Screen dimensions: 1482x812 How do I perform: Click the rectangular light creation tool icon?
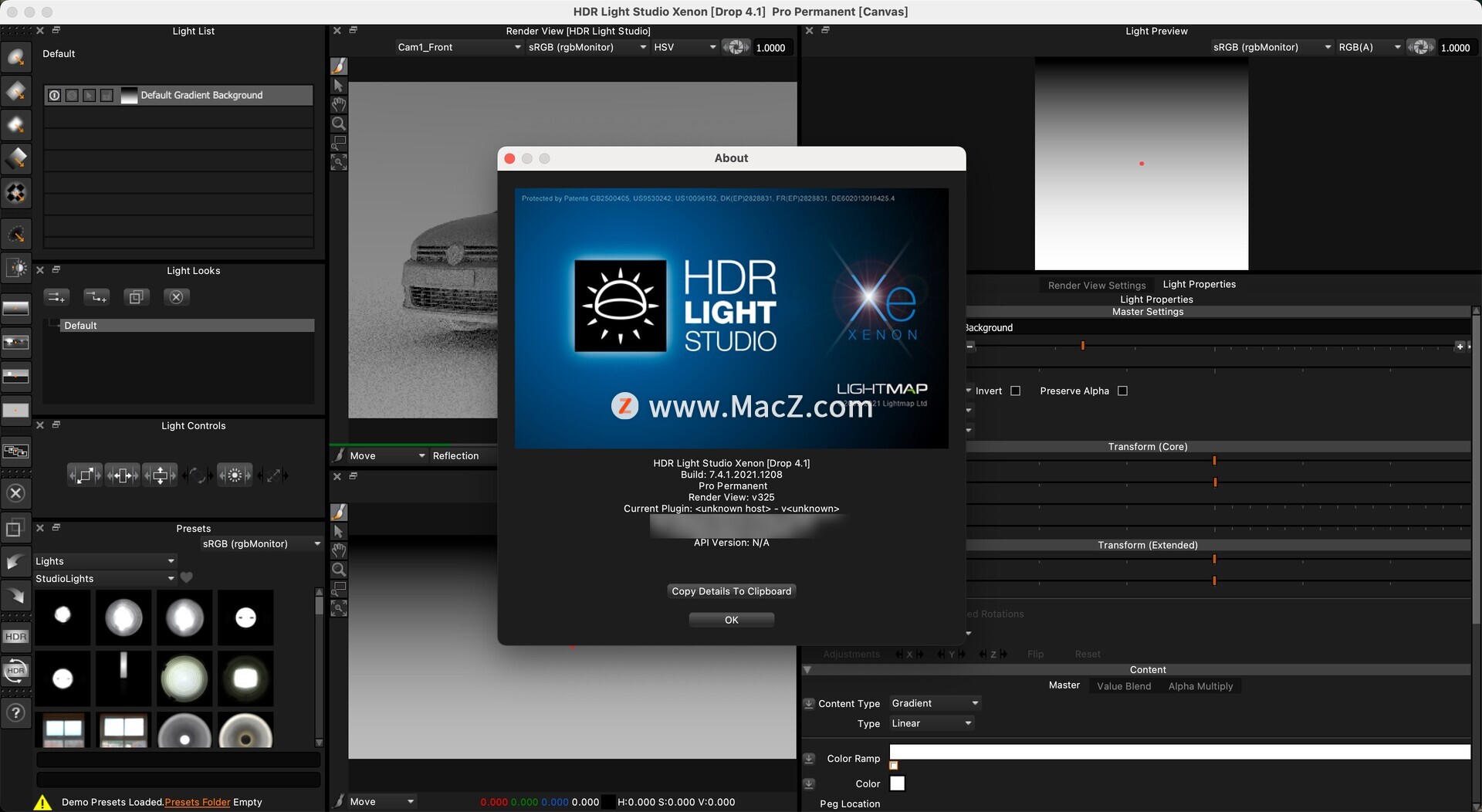pyautogui.click(x=16, y=91)
